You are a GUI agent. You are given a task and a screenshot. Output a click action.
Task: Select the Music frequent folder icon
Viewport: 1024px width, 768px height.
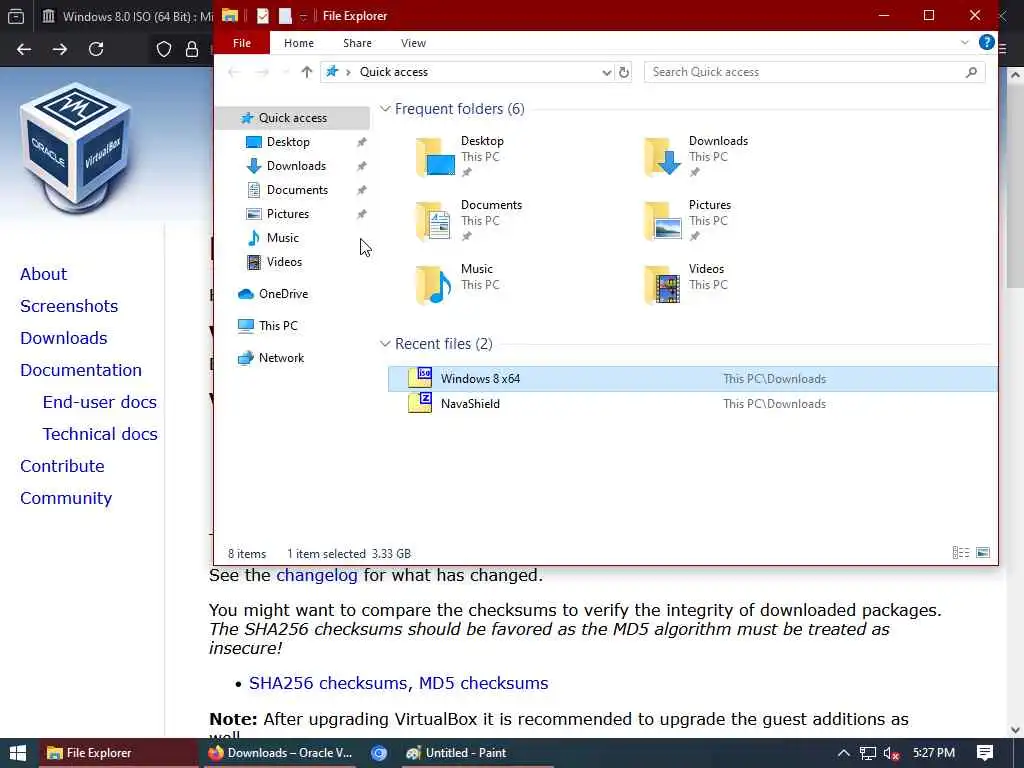[x=436, y=285]
